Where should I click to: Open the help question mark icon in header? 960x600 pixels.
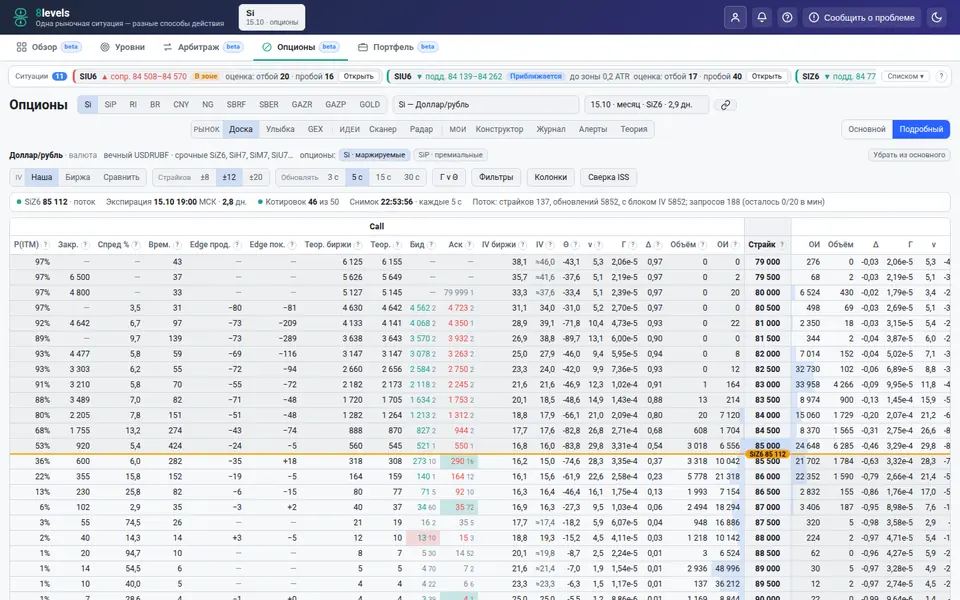click(787, 18)
